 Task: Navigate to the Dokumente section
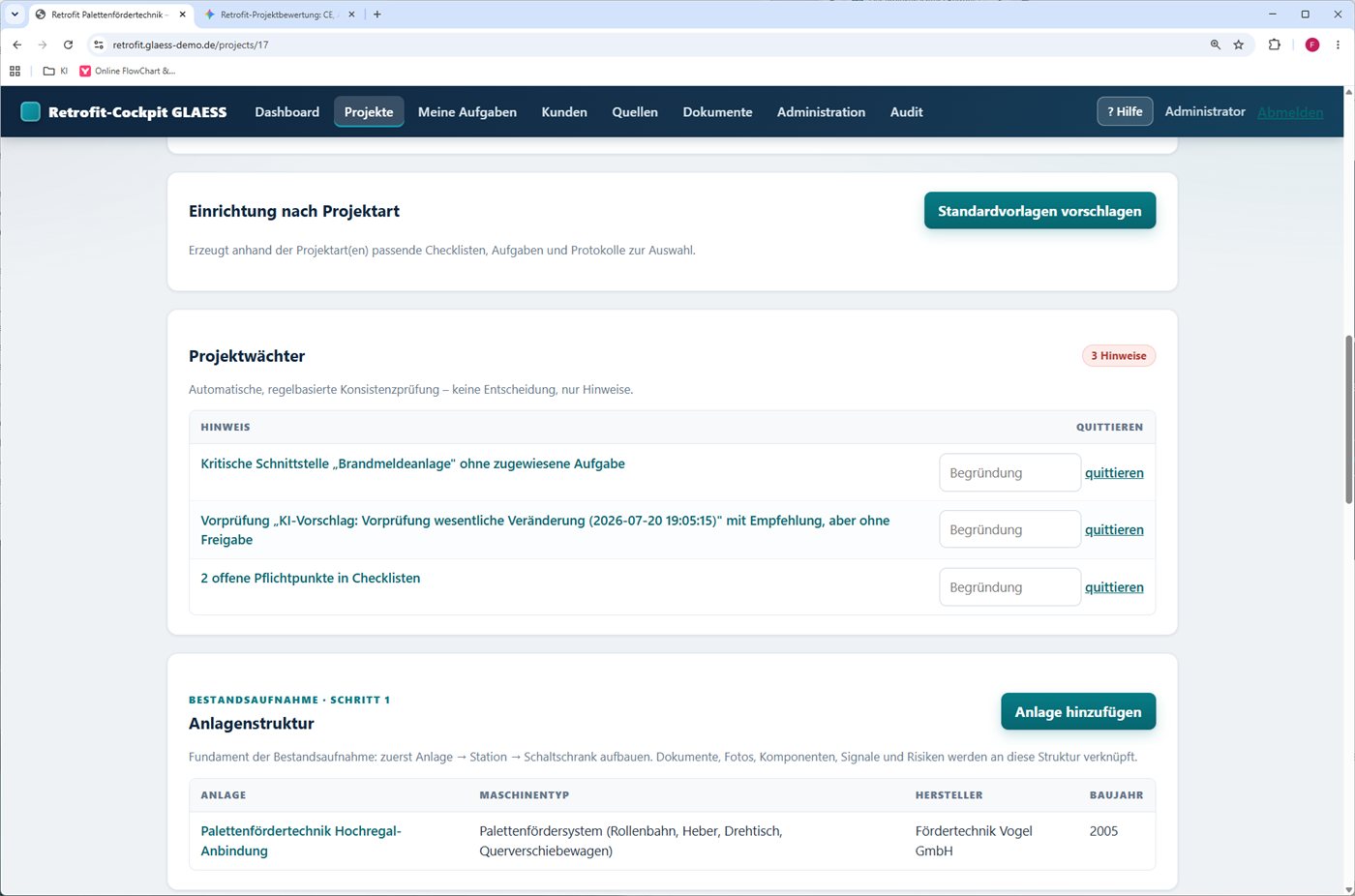pos(717,112)
